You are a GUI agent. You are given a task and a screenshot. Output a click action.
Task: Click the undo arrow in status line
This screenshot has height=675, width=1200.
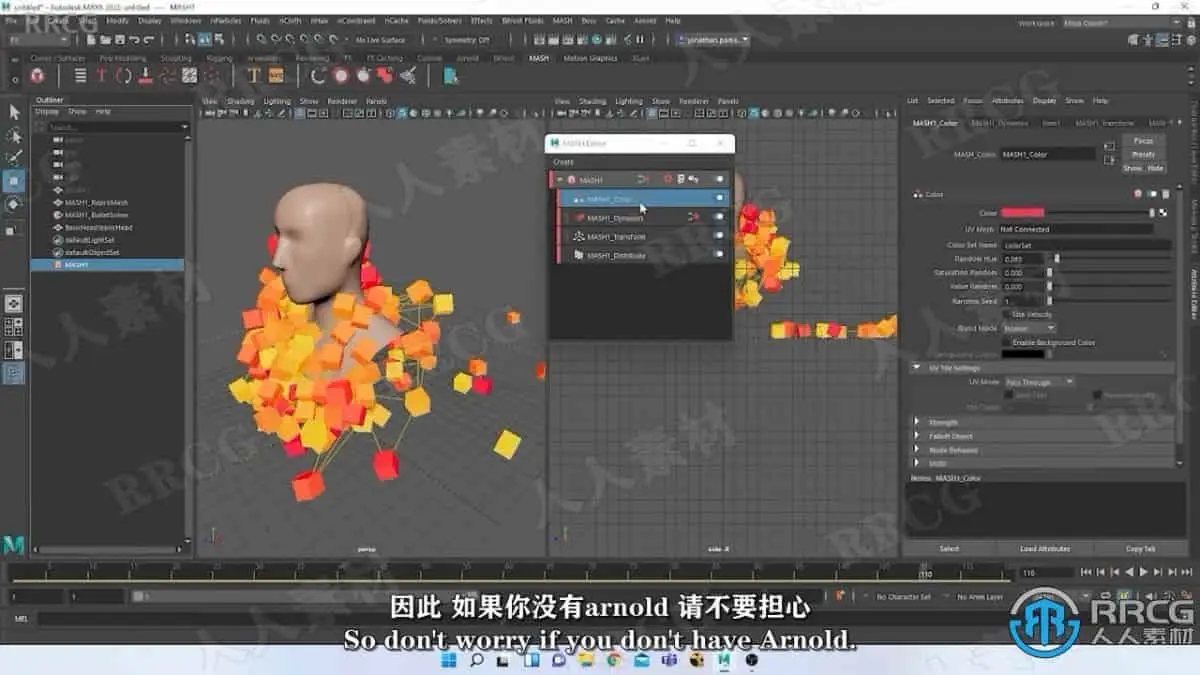click(133, 40)
